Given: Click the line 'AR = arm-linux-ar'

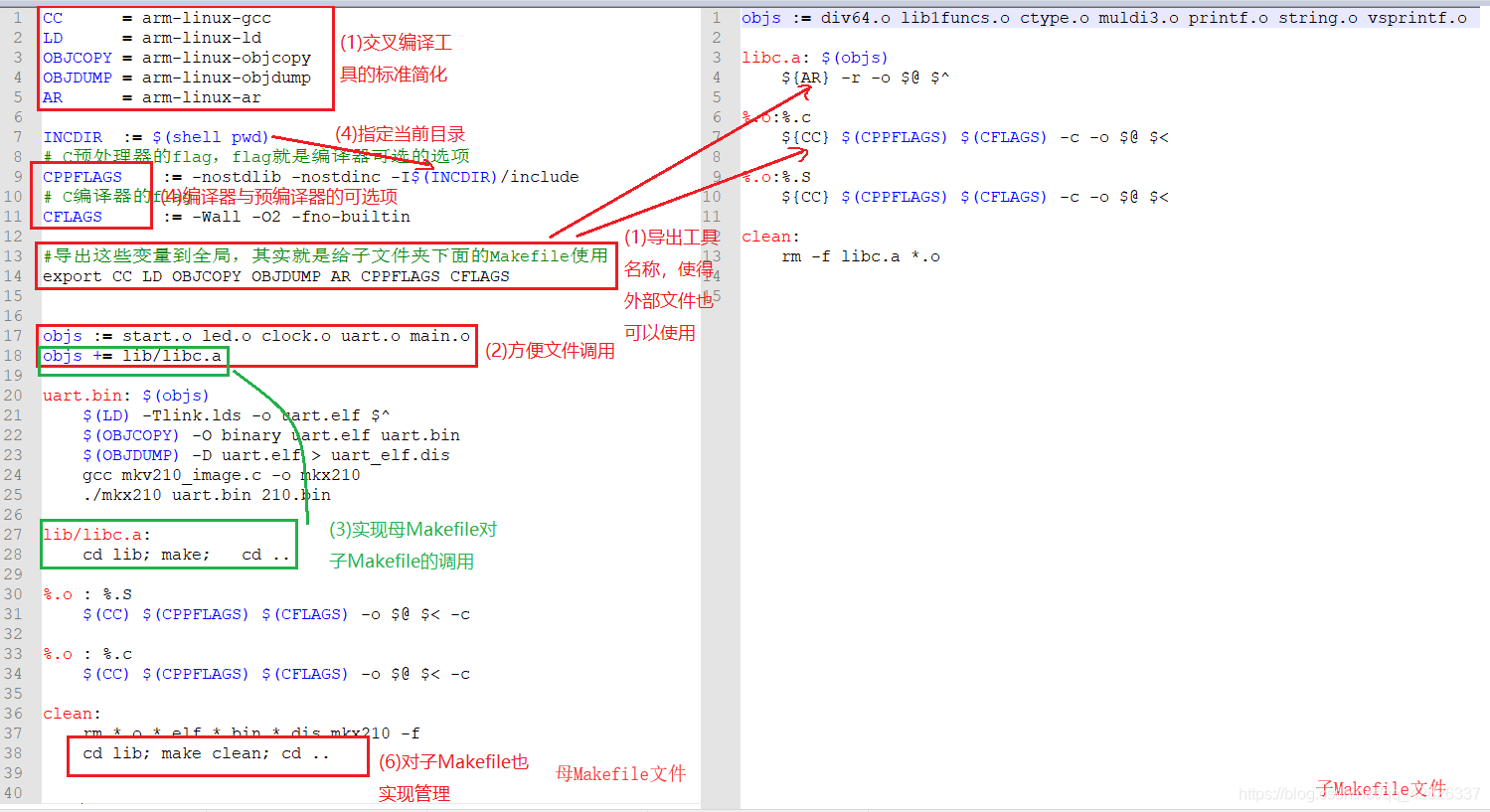Looking at the screenshot, I should click(152, 97).
